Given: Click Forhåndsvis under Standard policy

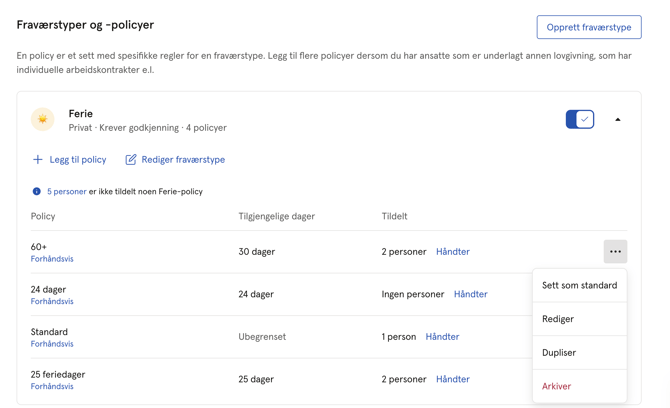Looking at the screenshot, I should [52, 344].
